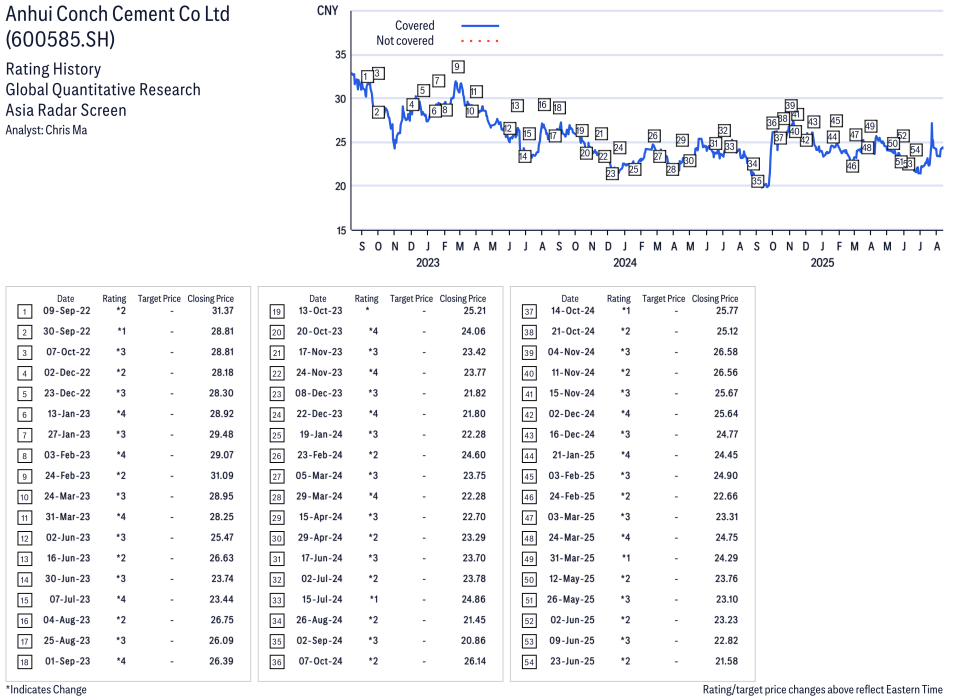Click the blue Covered legend line

(x=480, y=26)
